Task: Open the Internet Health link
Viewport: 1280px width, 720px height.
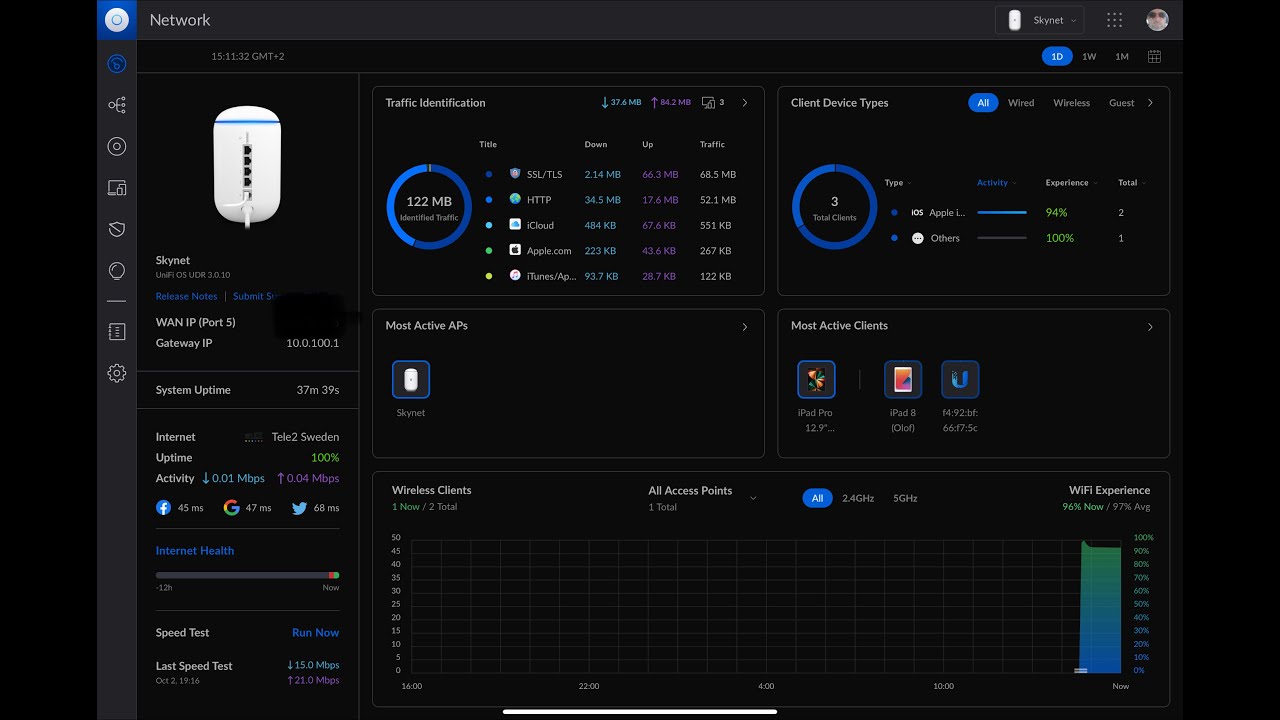Action: (x=195, y=551)
